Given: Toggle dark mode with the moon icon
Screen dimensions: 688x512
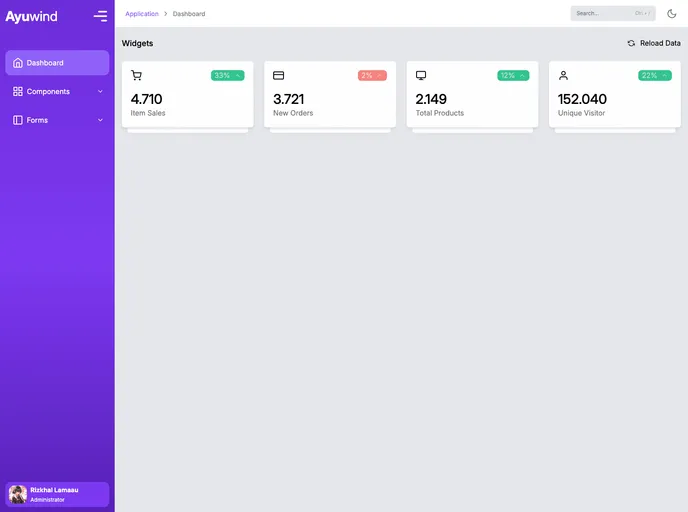Looking at the screenshot, I should click(x=672, y=14).
